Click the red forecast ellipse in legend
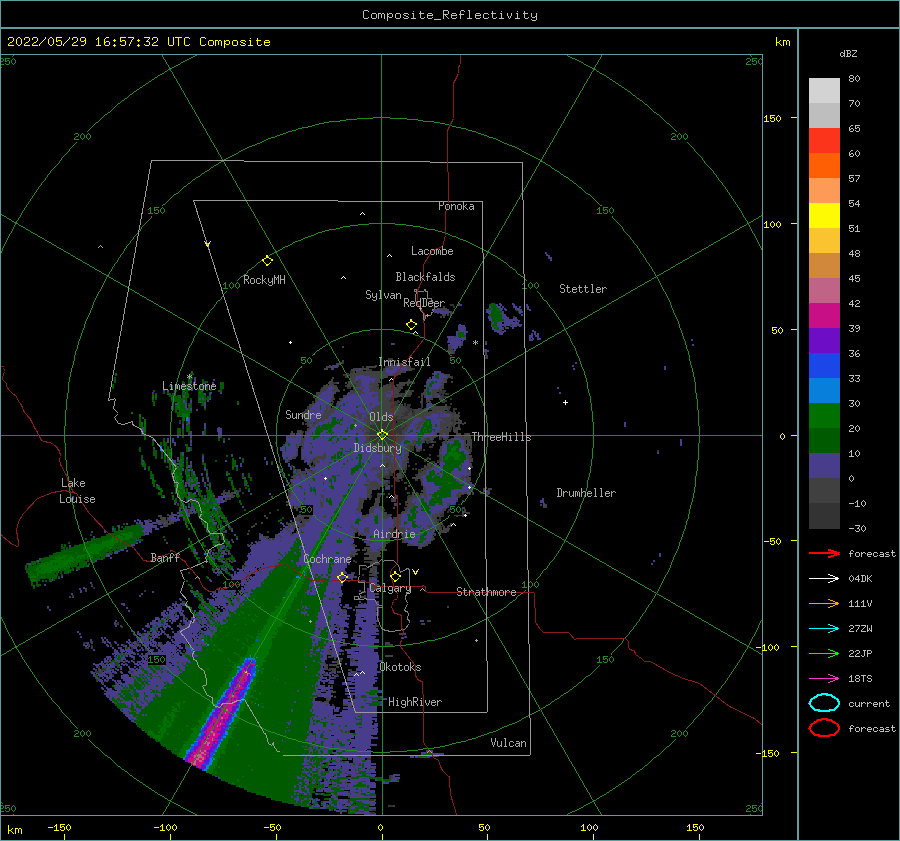The image size is (900, 841). pyautogui.click(x=824, y=728)
